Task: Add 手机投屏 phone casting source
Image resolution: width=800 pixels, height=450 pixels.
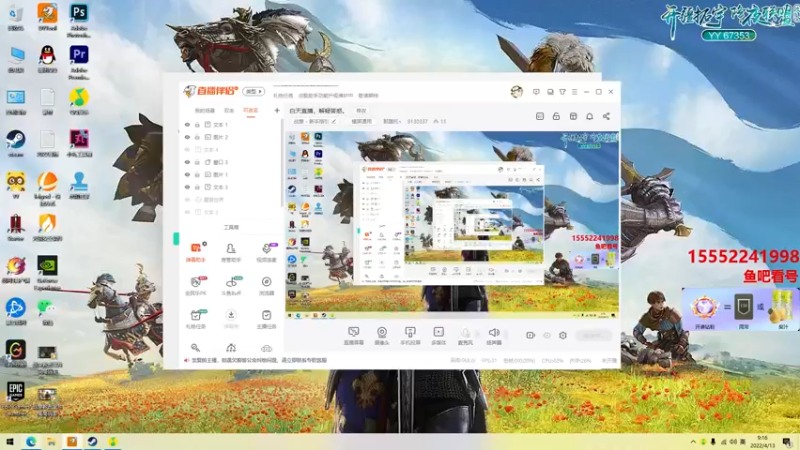Action: pyautogui.click(x=410, y=336)
